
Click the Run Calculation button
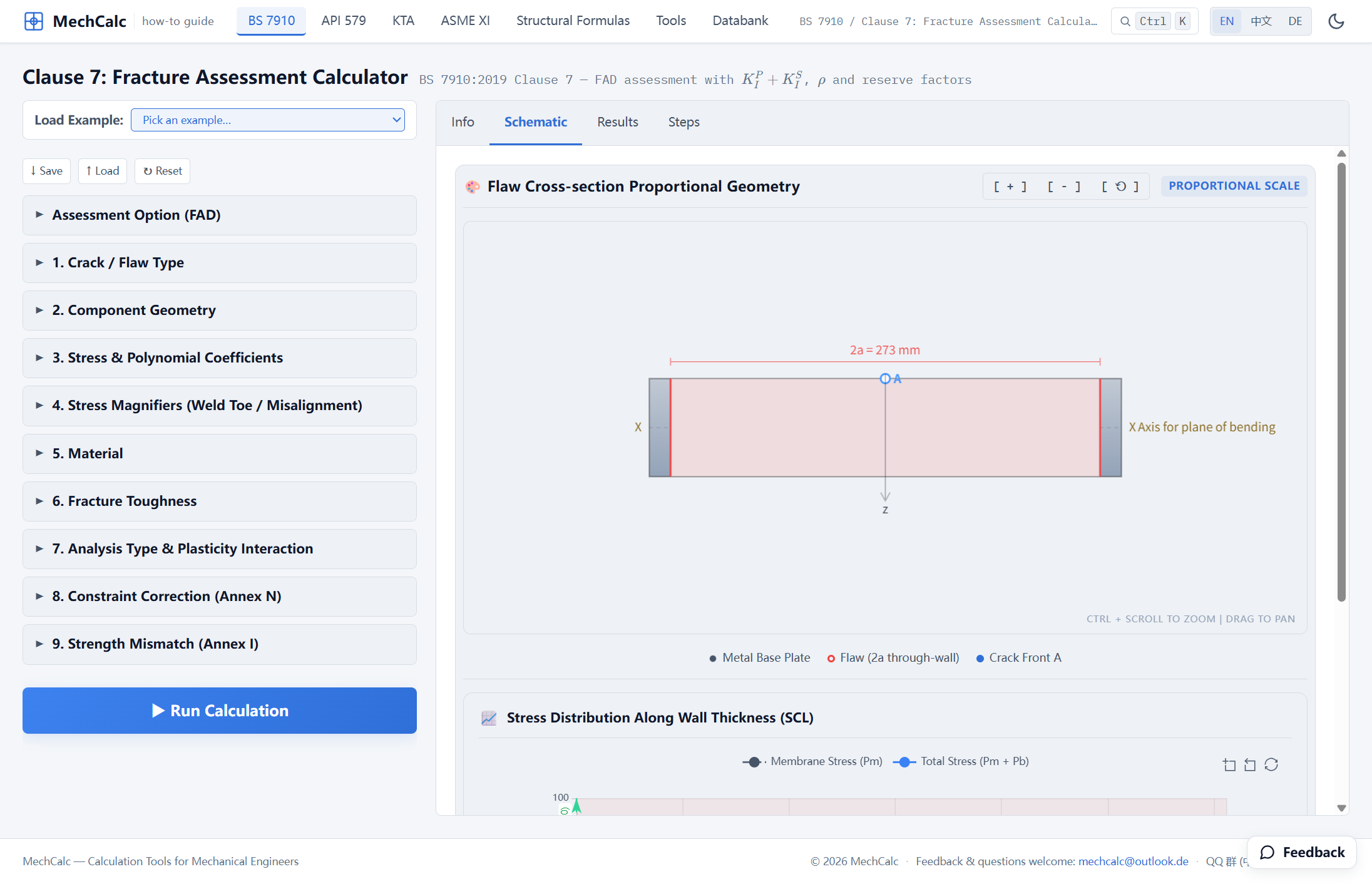click(220, 711)
